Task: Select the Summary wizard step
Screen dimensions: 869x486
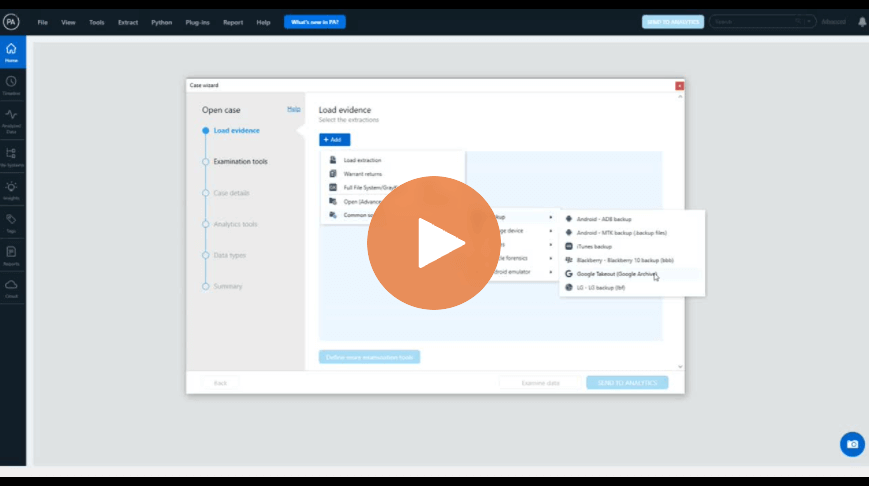Action: pyautogui.click(x=227, y=286)
